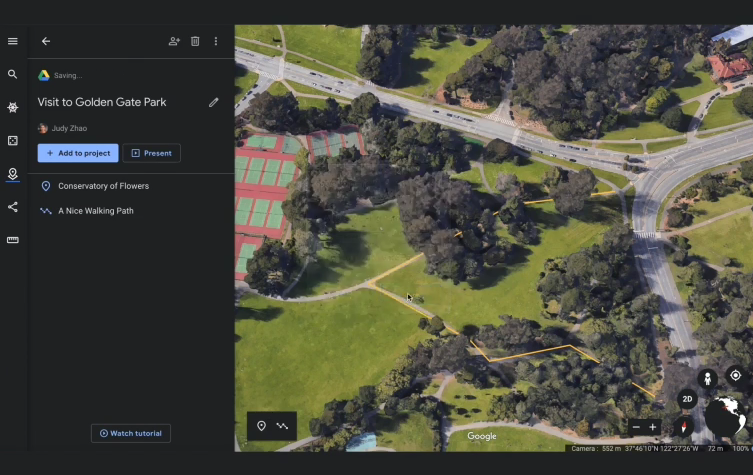Click the Add to project button

tap(78, 153)
